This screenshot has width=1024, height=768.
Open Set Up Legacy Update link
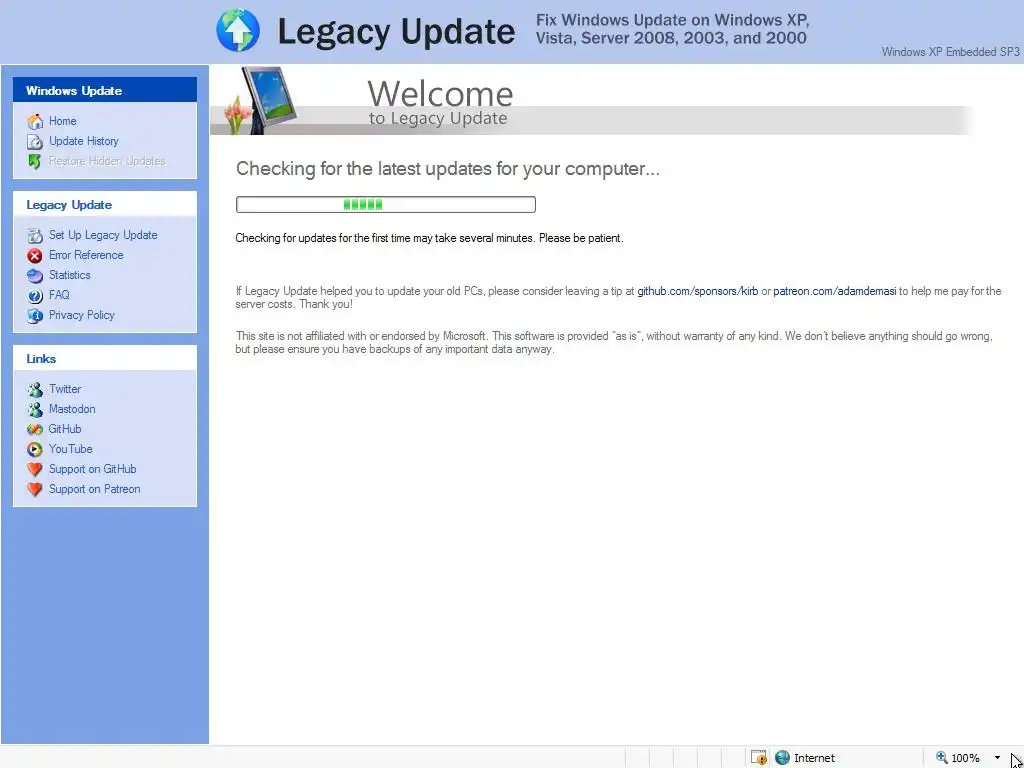[x=103, y=235]
